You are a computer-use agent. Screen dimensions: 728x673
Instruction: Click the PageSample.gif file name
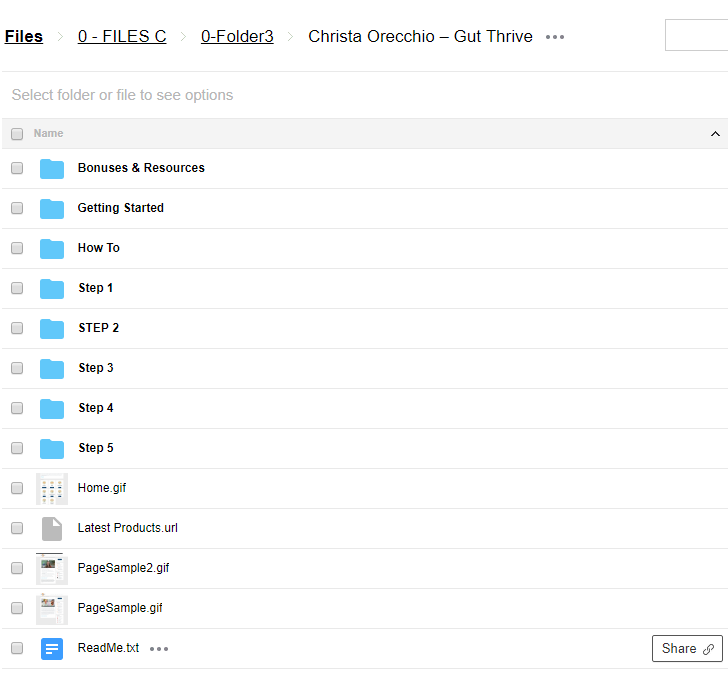coord(120,608)
